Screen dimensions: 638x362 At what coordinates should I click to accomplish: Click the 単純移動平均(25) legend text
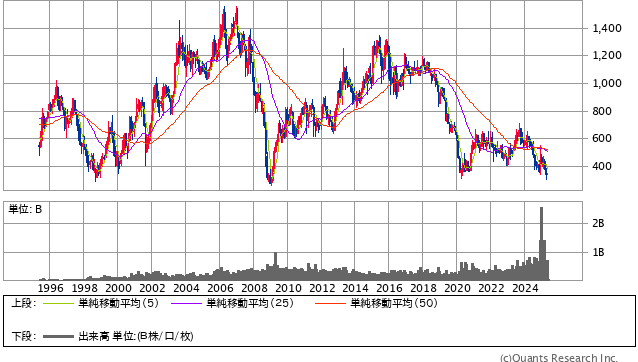click(x=250, y=303)
